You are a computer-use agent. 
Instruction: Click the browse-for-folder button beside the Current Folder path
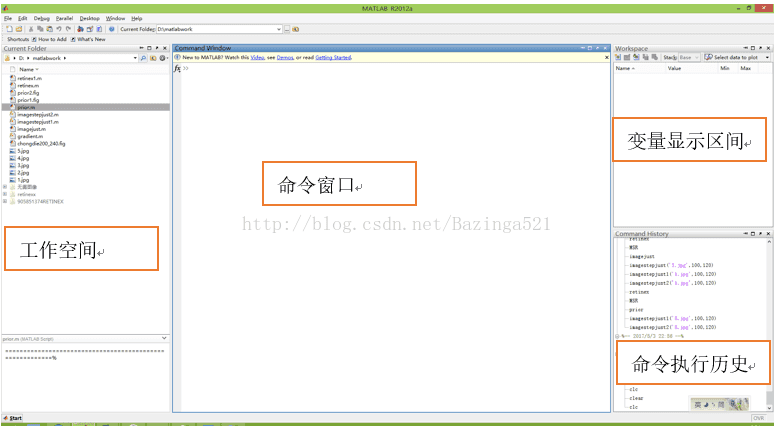(287, 29)
